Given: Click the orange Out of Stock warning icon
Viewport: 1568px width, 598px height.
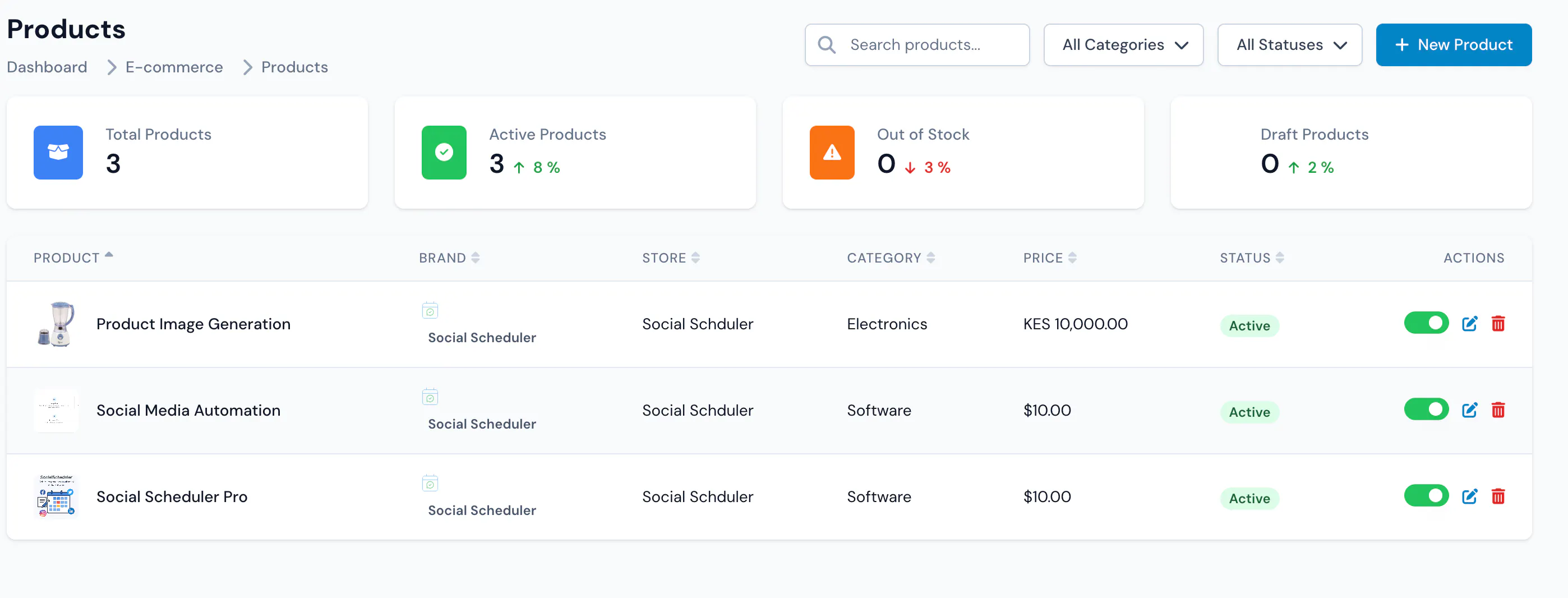Looking at the screenshot, I should coord(832,152).
